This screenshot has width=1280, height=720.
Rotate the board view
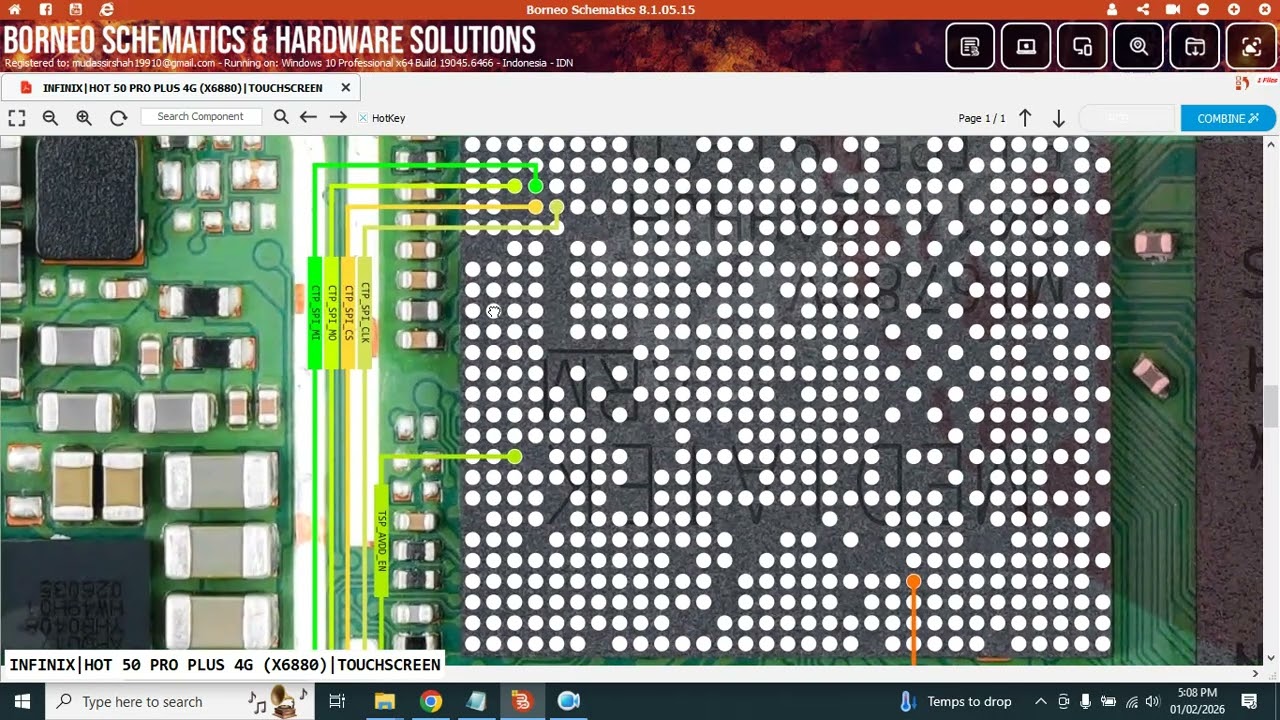118,118
